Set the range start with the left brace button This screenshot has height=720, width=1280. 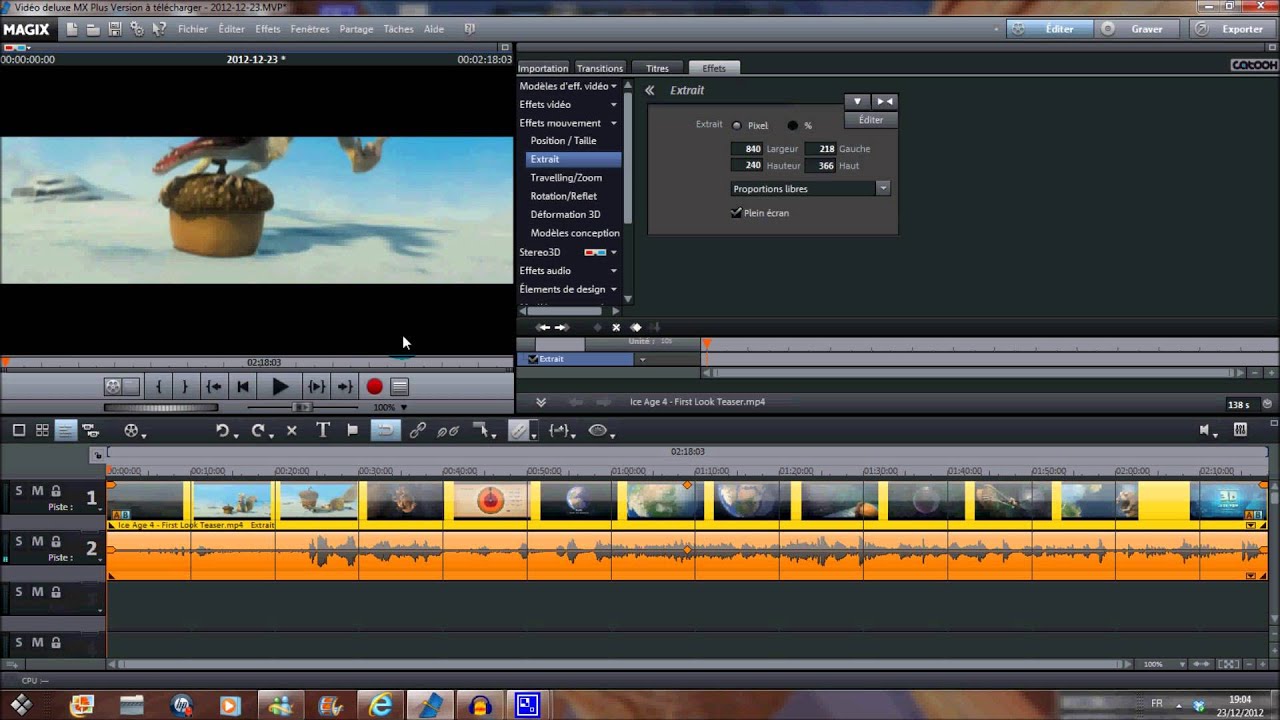click(x=159, y=387)
